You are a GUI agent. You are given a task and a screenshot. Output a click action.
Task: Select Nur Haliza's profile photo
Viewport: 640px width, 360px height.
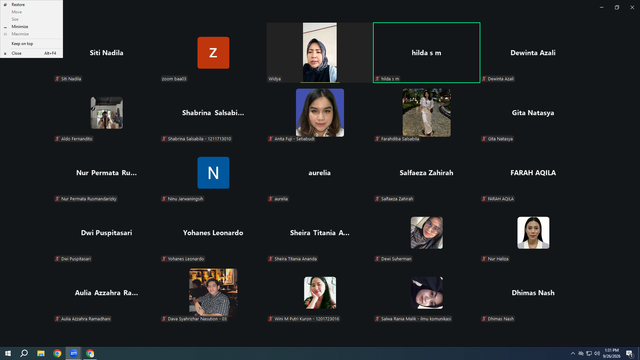[533, 233]
